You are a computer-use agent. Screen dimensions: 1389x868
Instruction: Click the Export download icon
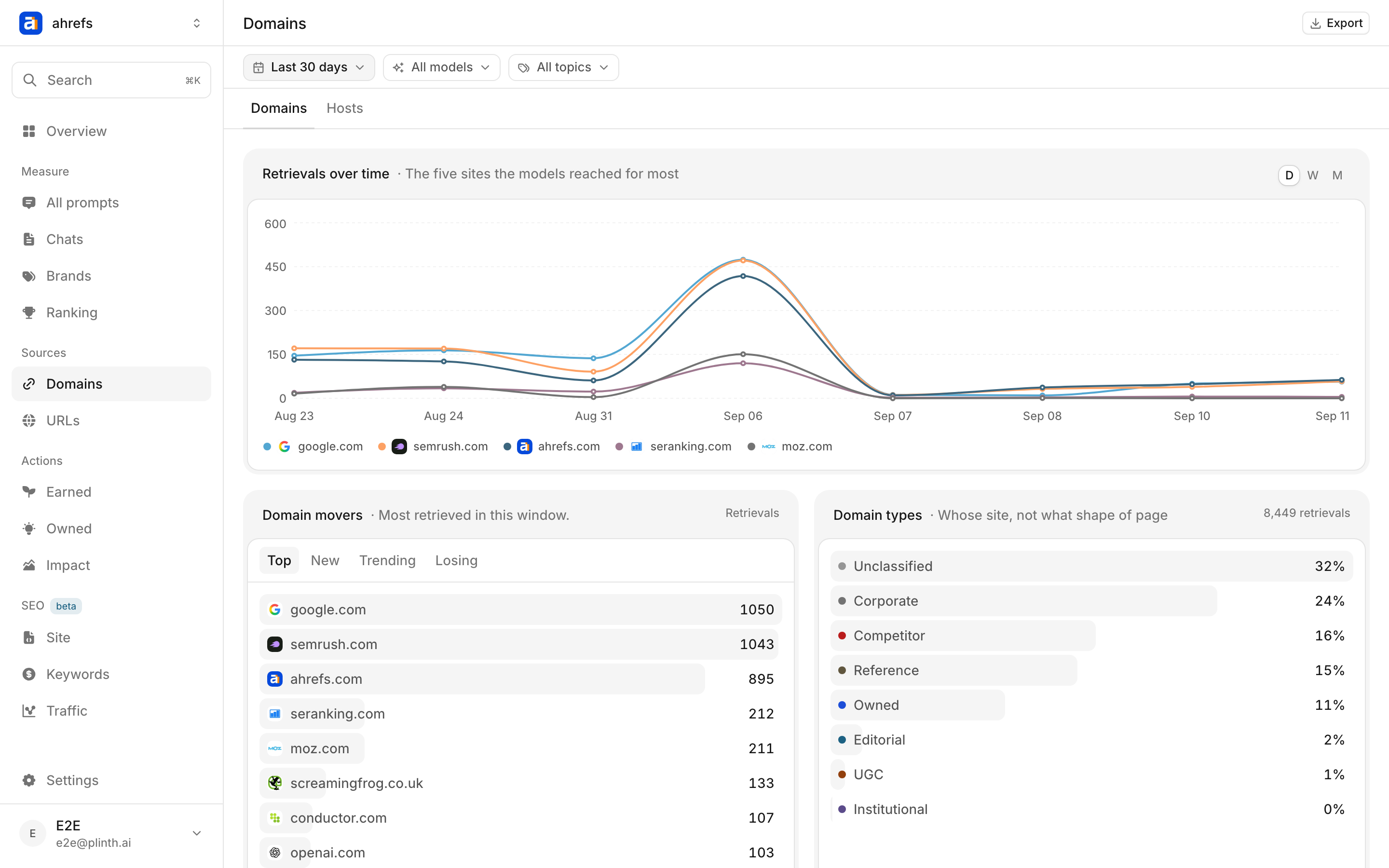tap(1316, 24)
